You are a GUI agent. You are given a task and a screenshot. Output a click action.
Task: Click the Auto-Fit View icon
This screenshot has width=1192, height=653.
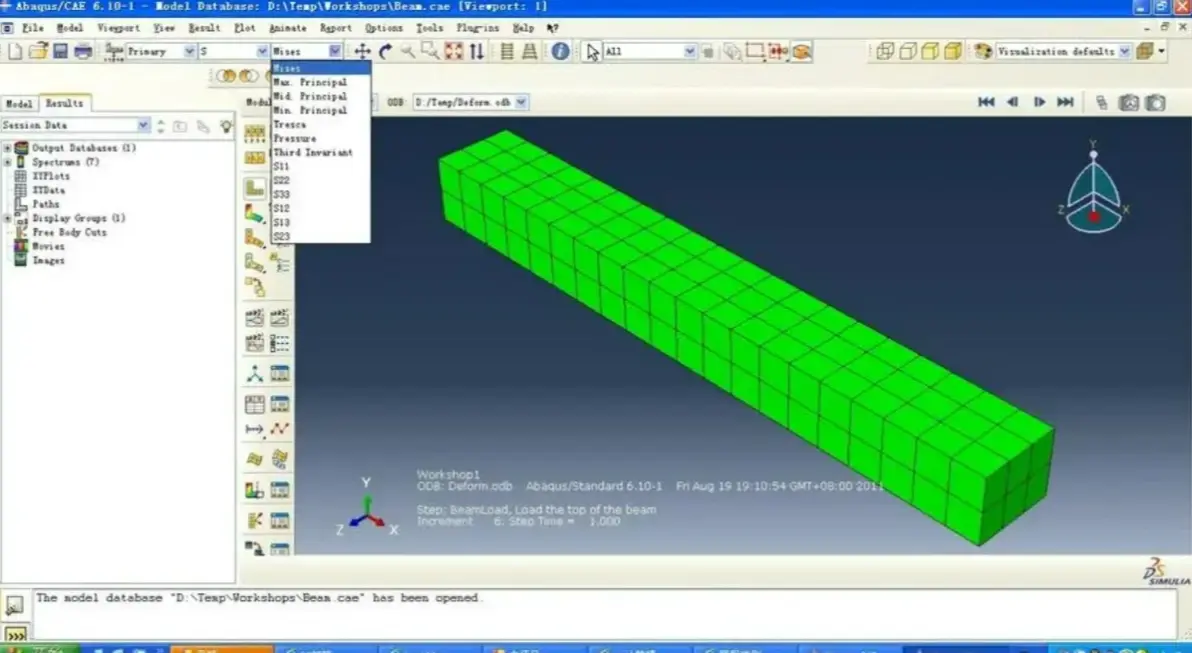point(454,51)
